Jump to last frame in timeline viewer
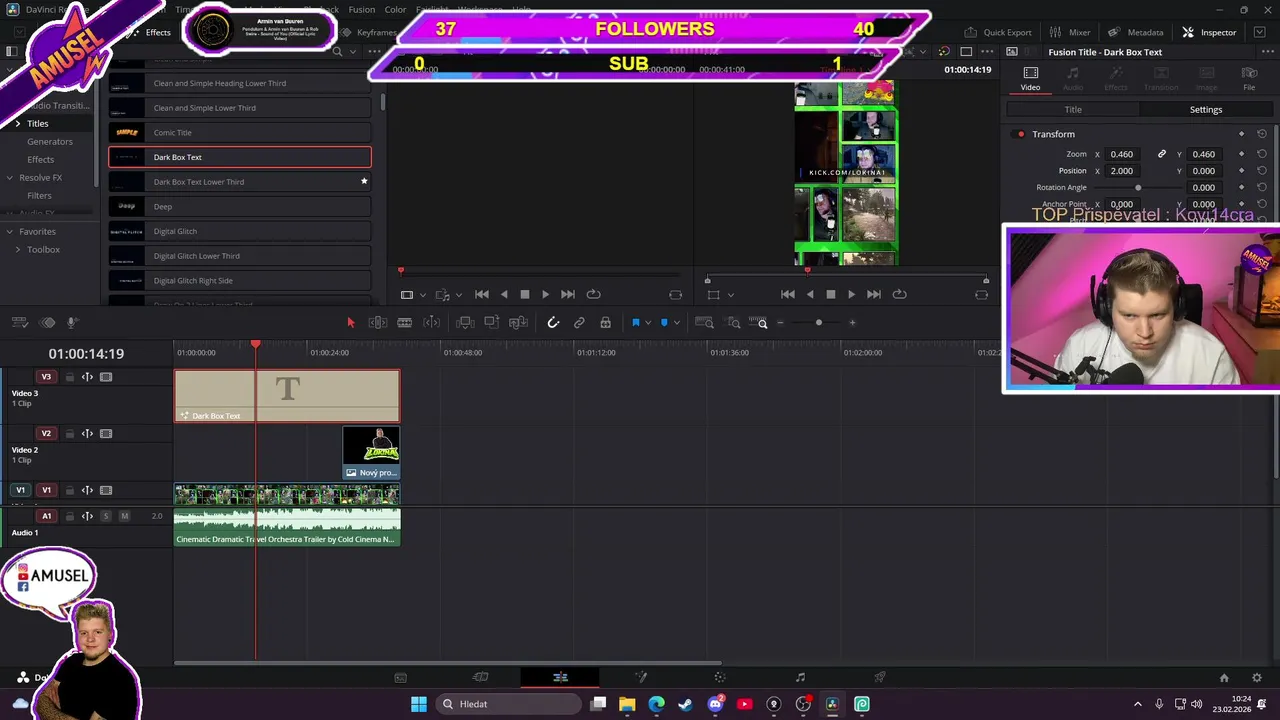1280x720 pixels. pyautogui.click(x=873, y=294)
